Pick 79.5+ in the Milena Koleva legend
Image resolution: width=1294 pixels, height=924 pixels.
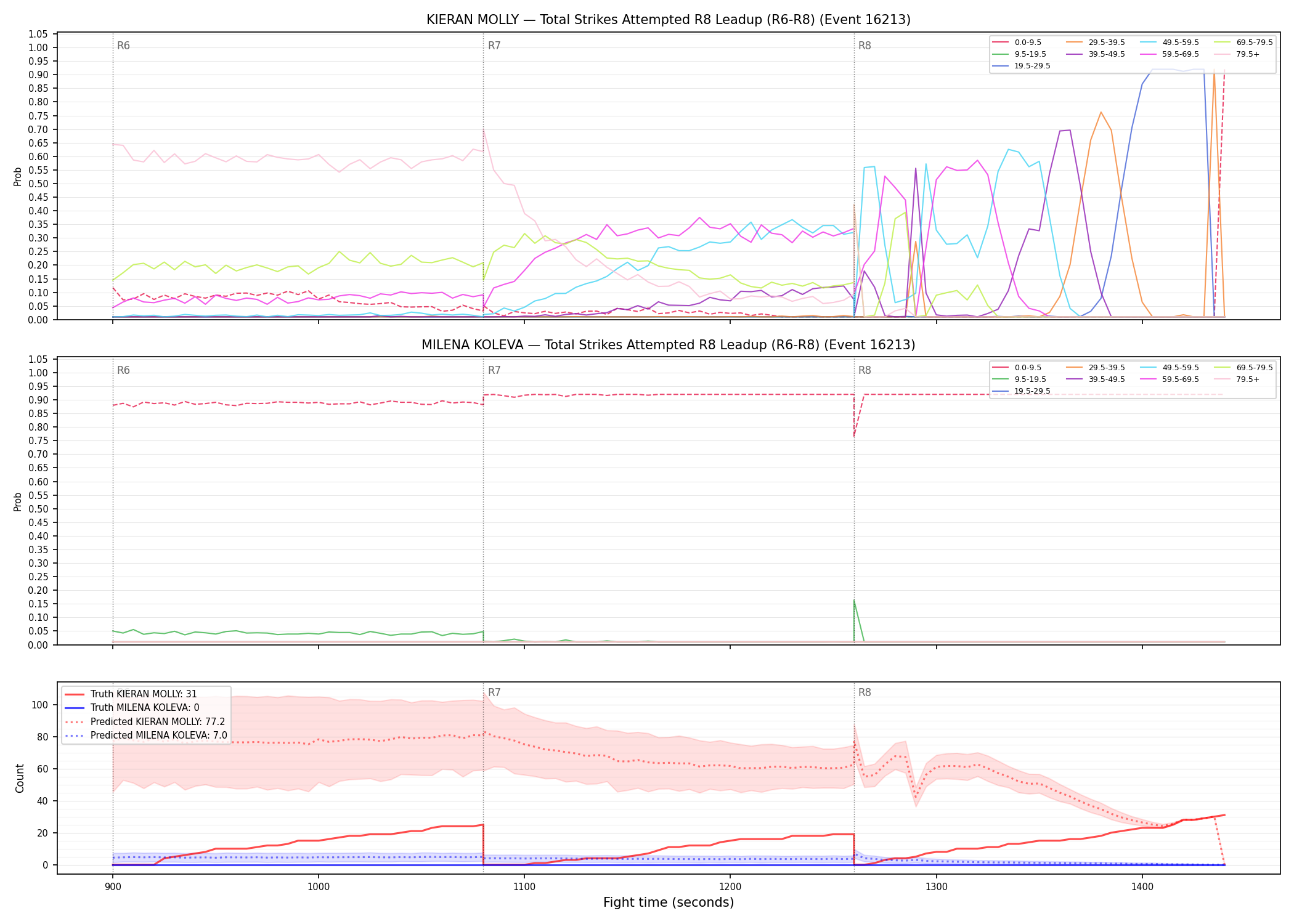[x=1237, y=379]
